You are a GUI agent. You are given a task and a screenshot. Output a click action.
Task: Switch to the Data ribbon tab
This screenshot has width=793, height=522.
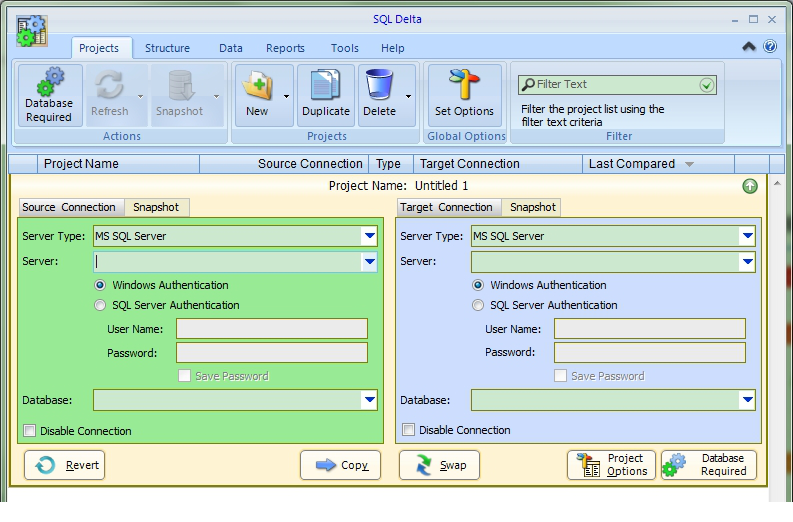tap(231, 48)
